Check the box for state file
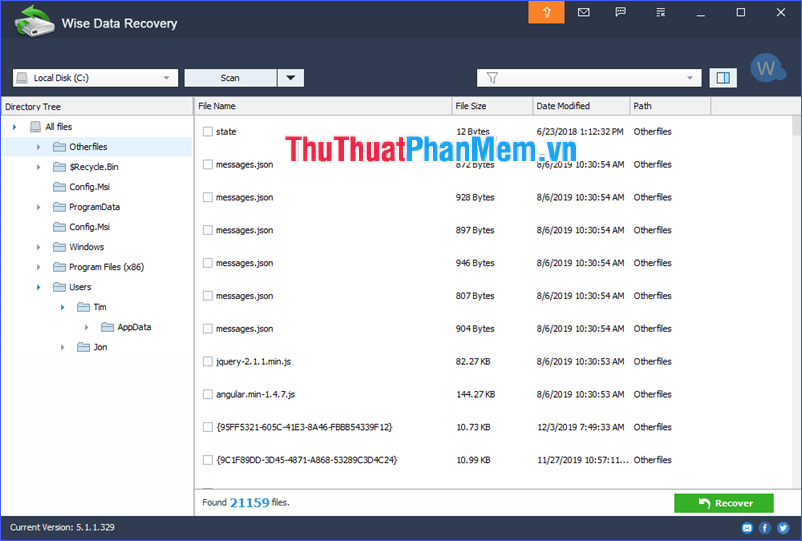The height and width of the screenshot is (541, 802). coord(208,132)
